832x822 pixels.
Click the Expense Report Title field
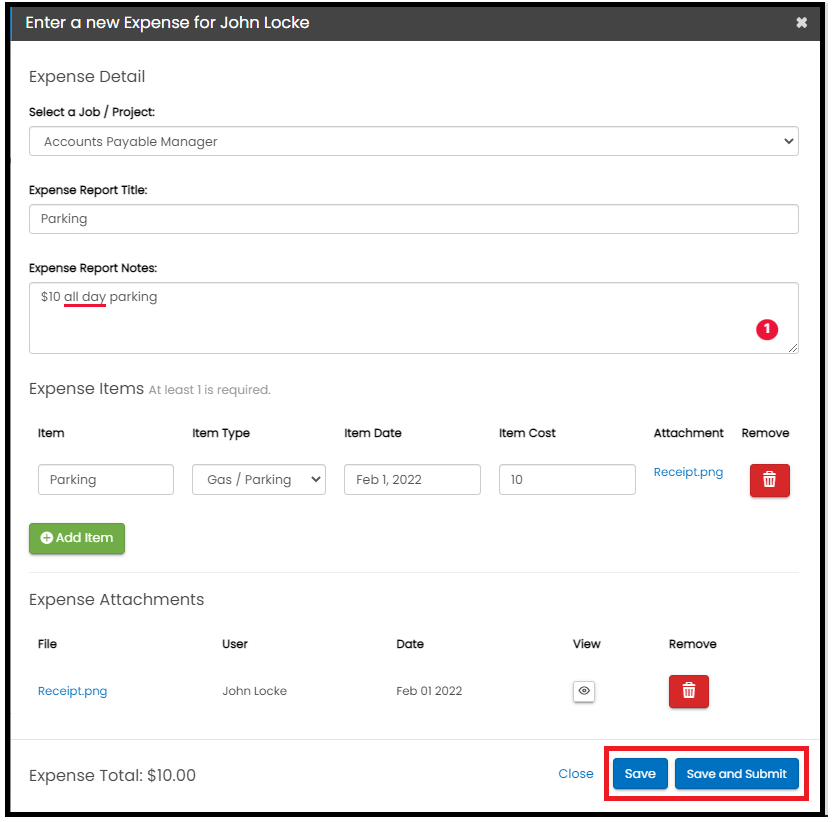pos(414,219)
